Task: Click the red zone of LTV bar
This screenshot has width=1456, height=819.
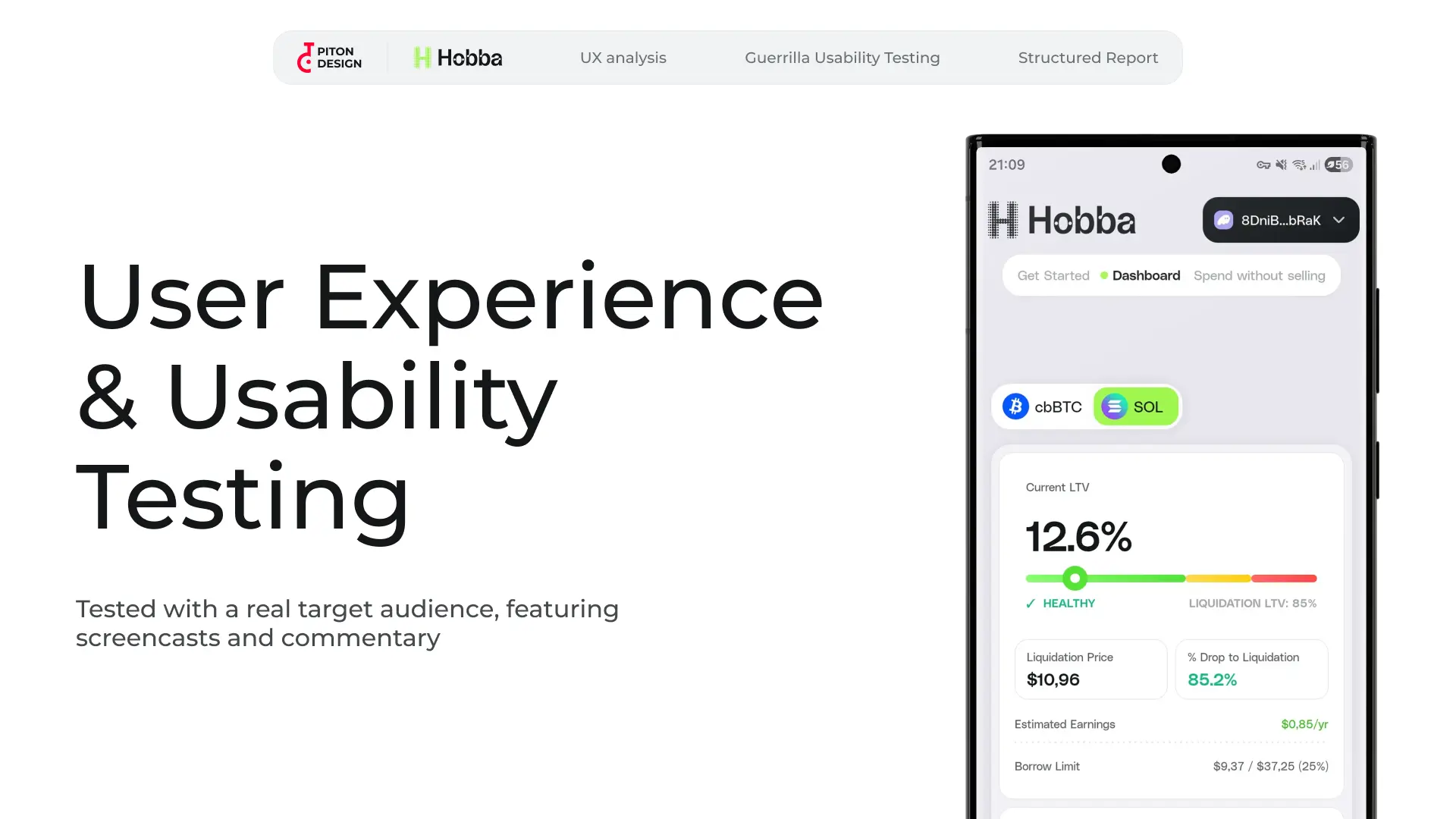Action: tap(1284, 578)
